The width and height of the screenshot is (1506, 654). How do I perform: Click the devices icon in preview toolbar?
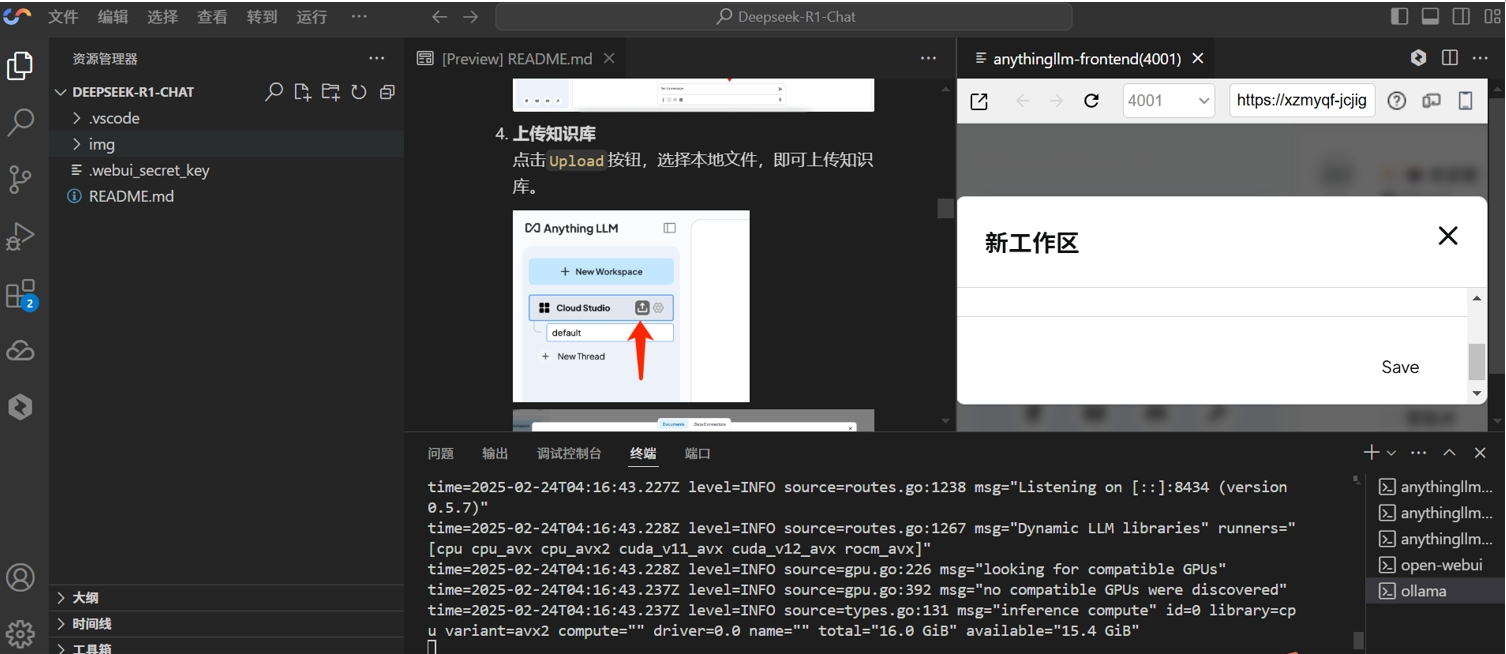[x=1431, y=101]
